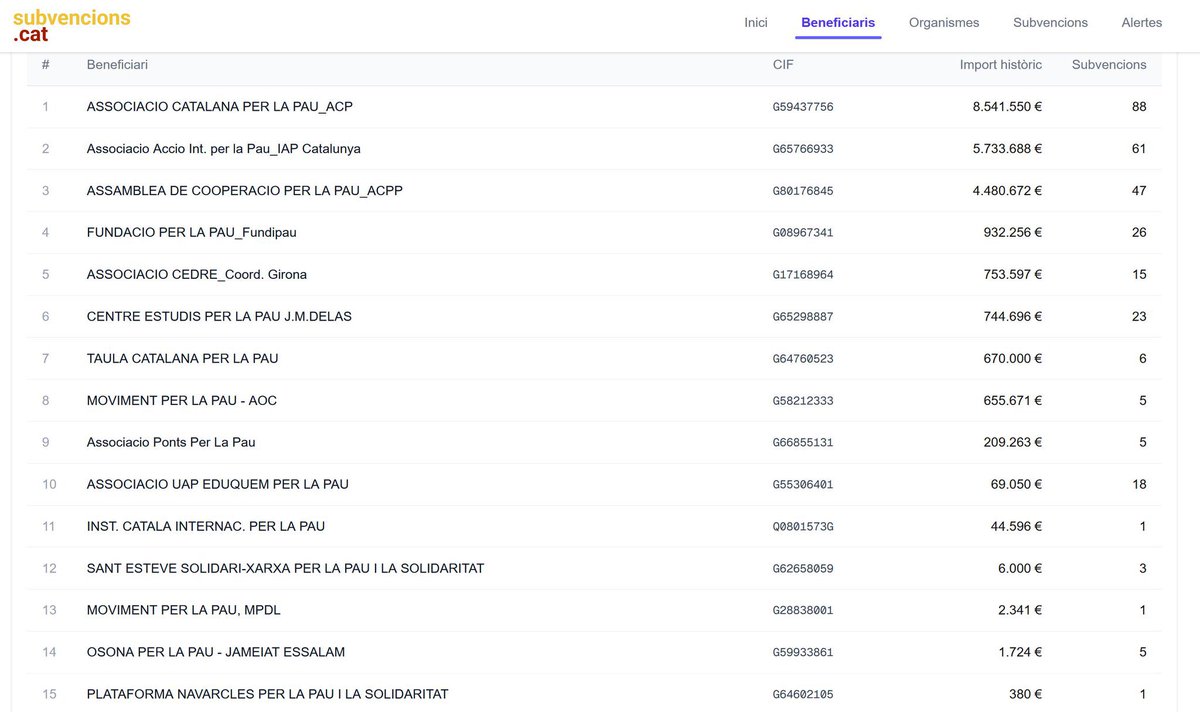The image size is (1200, 712).
Task: Open ASSOCIACIO CATALANA PER LA PAU_ACP
Action: click(220, 106)
